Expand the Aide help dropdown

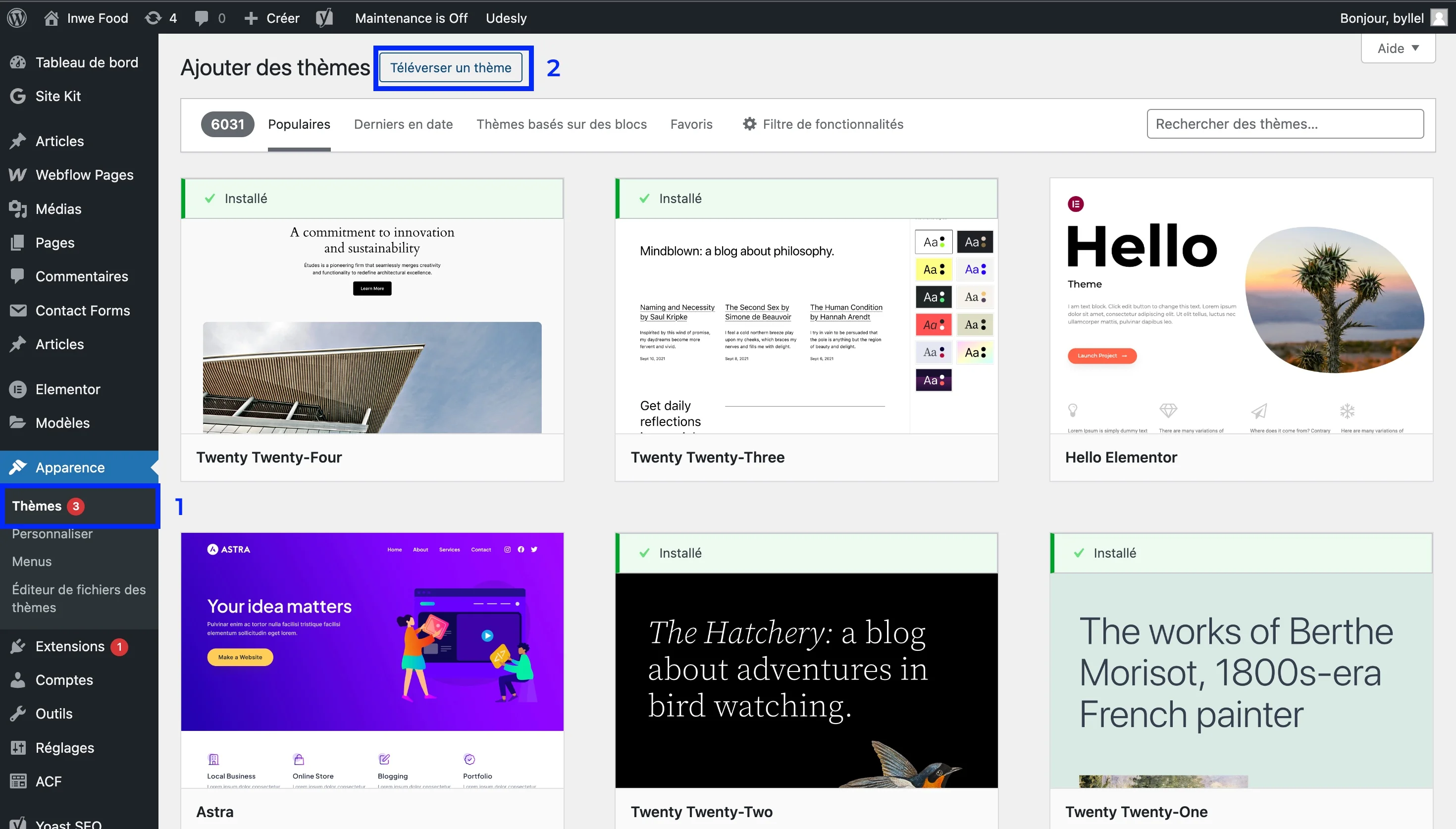1398,49
